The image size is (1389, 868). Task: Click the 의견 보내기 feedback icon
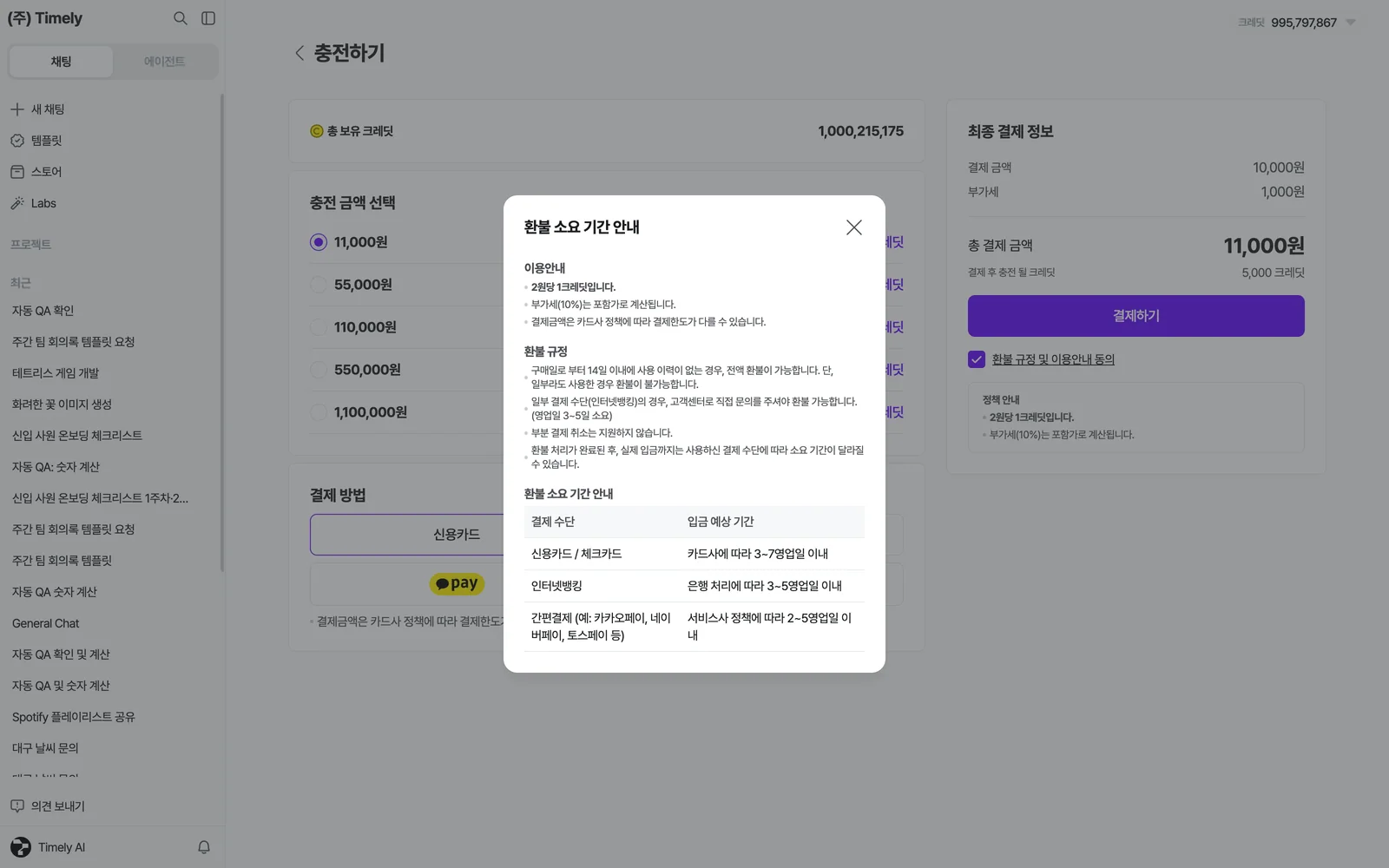click(17, 806)
